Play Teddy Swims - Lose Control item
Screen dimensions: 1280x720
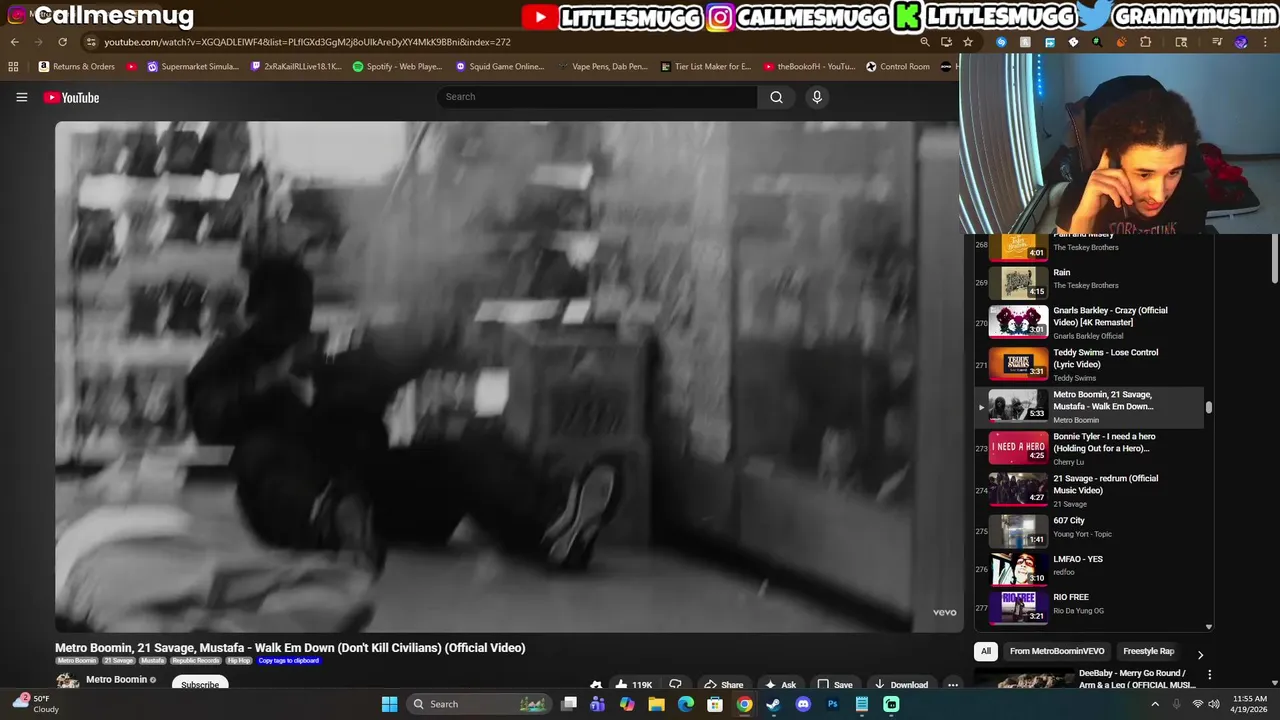point(1090,364)
